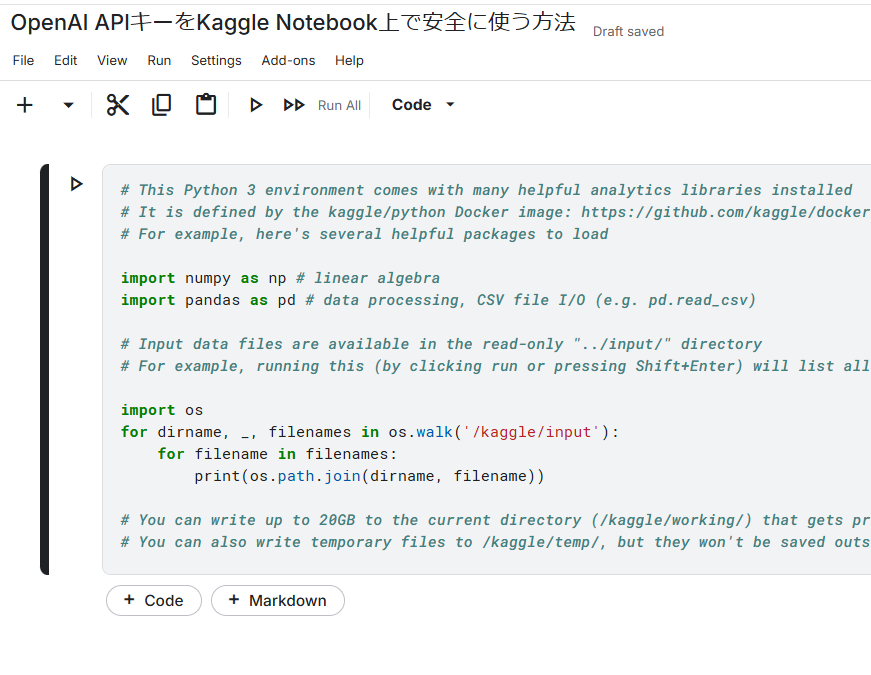This screenshot has height=675, width=871.
Task: Click the add cell plus icon
Action: tap(25, 105)
